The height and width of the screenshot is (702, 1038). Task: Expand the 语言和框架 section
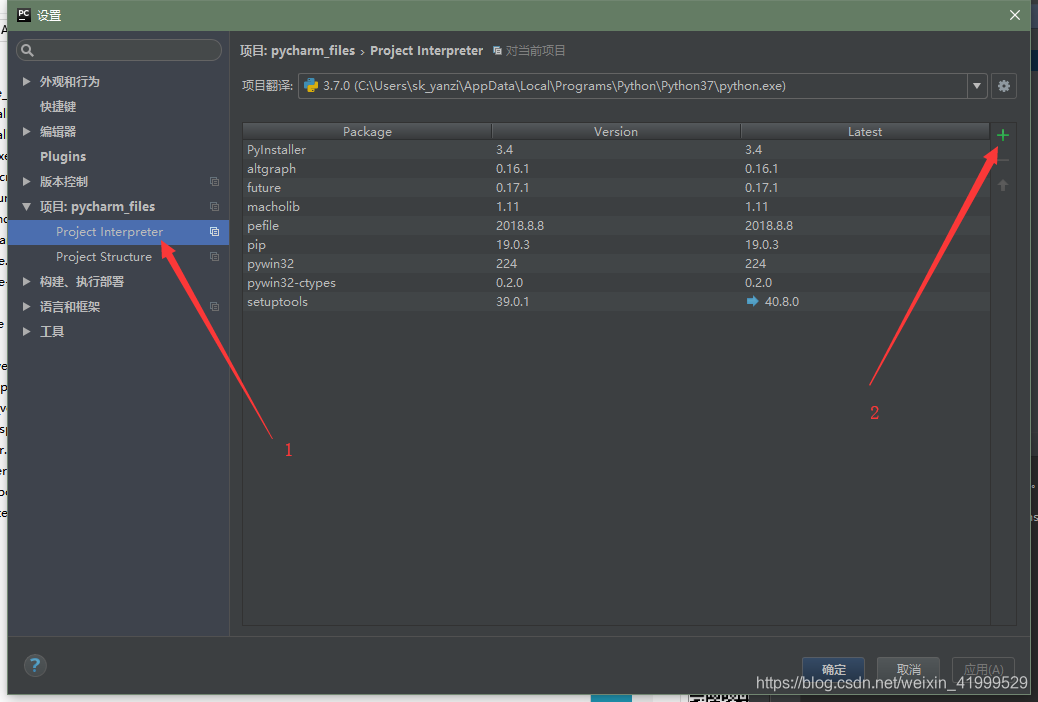tap(26, 307)
